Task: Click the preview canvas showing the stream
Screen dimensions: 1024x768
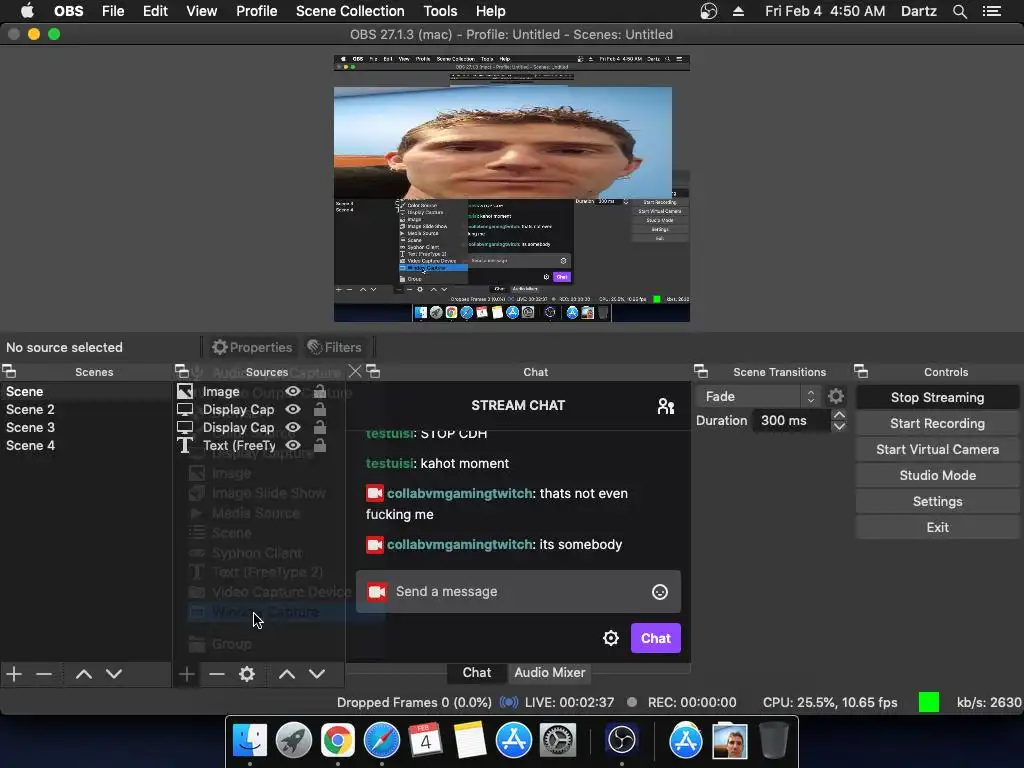Action: (x=512, y=188)
